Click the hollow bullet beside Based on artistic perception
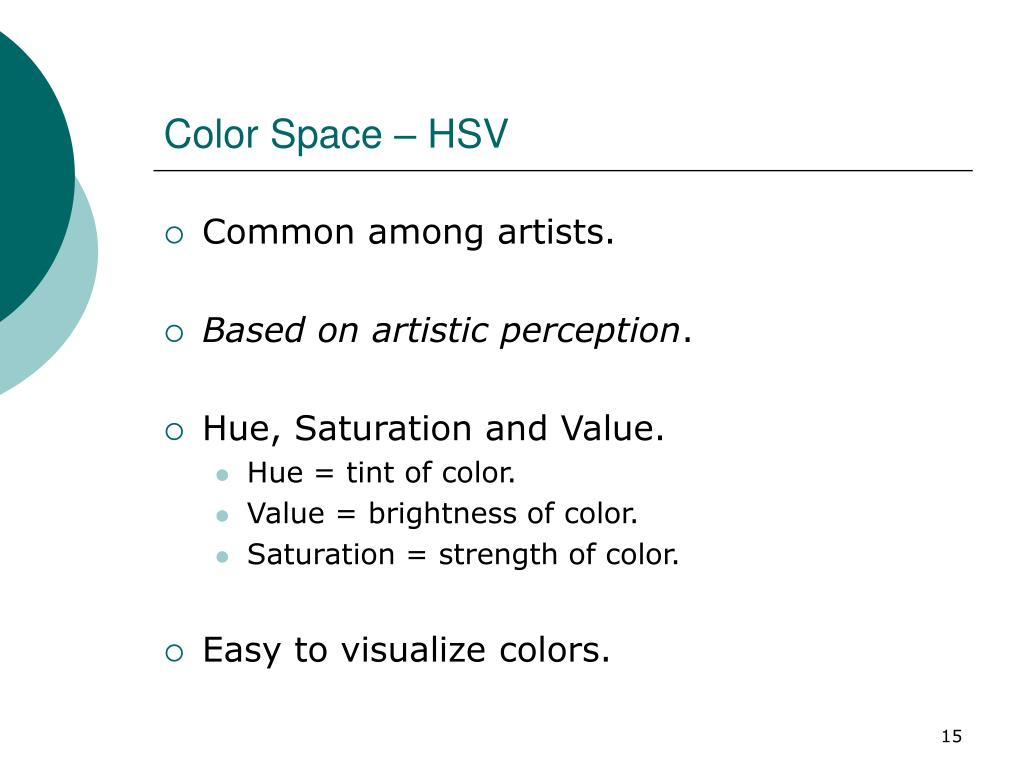Viewport: 1024px width, 768px height. point(174,334)
